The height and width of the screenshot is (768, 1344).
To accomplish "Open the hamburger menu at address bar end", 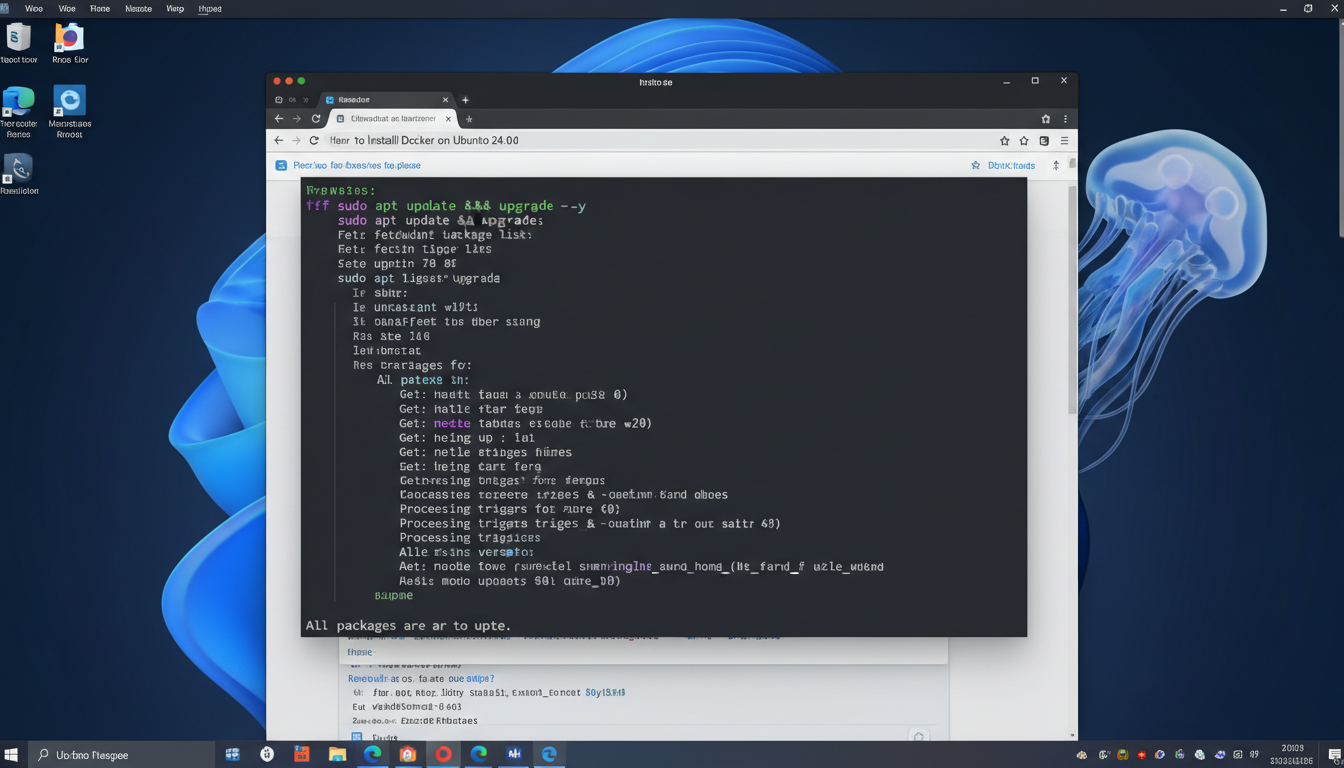I will [1064, 141].
